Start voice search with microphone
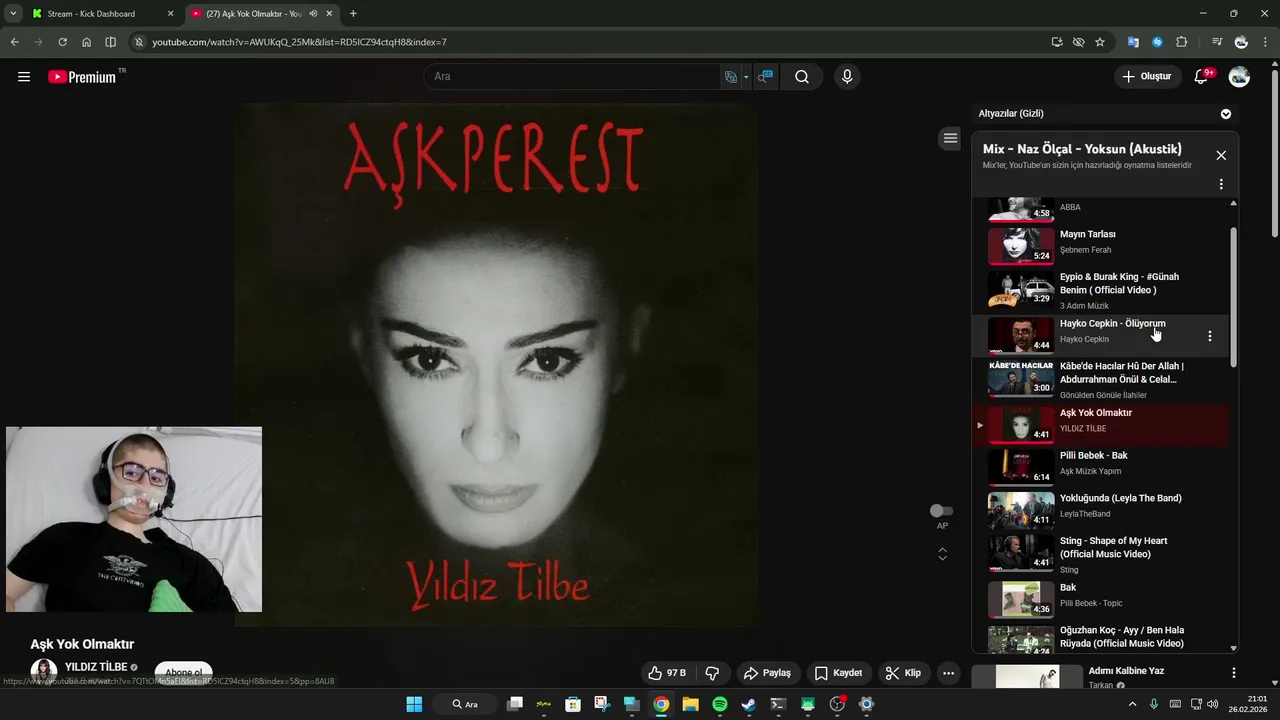The image size is (1280, 720). pyautogui.click(x=847, y=77)
